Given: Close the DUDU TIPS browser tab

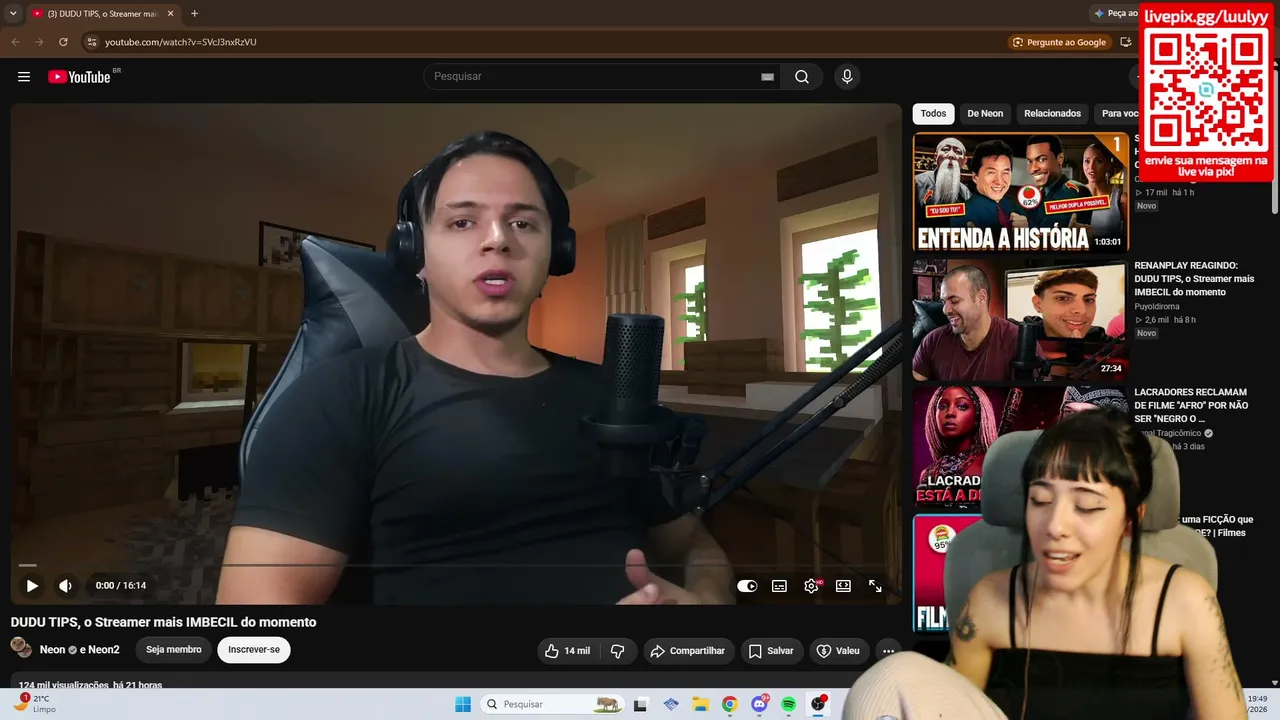Looking at the screenshot, I should [171, 14].
